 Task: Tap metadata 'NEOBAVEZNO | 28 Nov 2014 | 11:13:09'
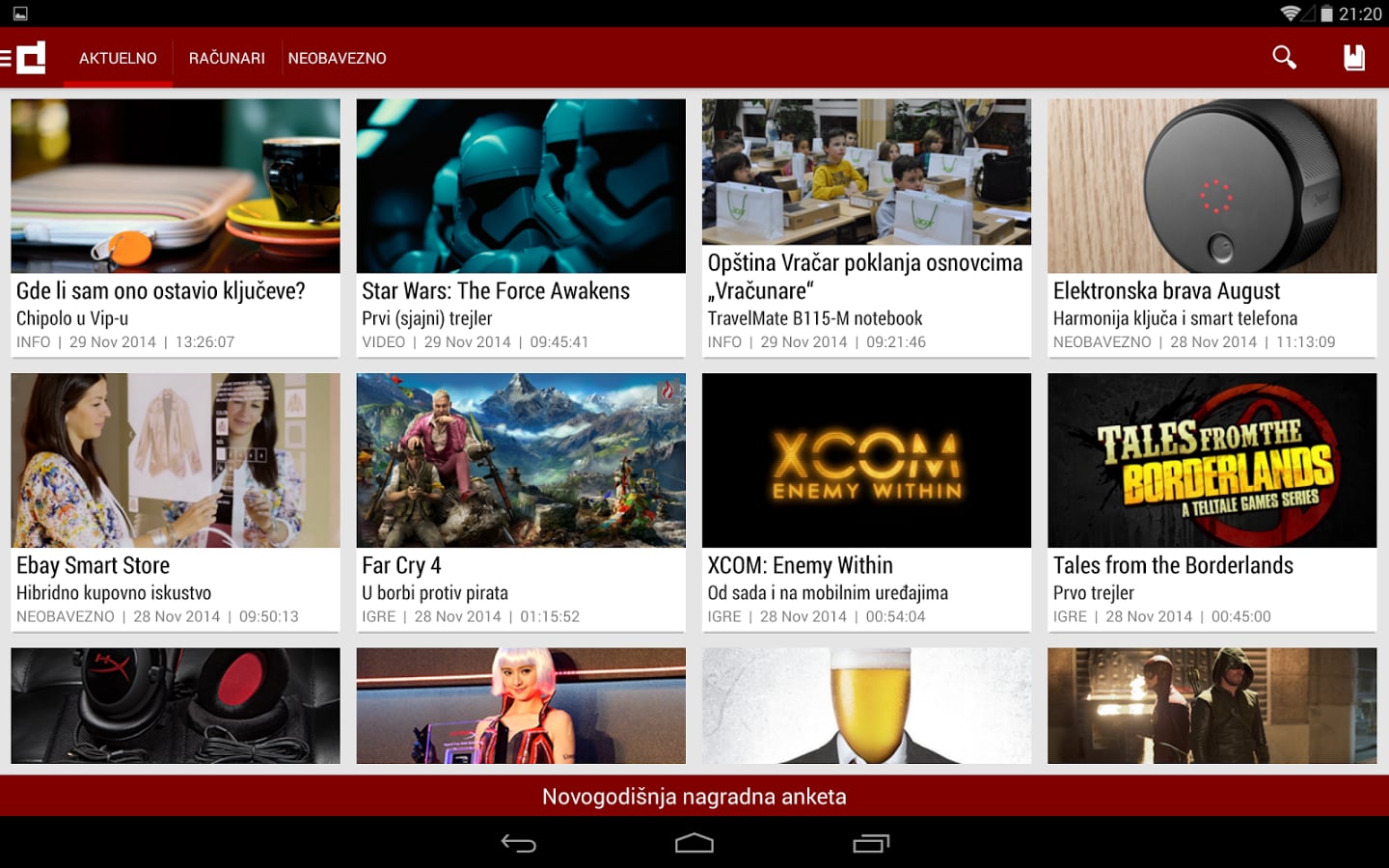point(1194,342)
